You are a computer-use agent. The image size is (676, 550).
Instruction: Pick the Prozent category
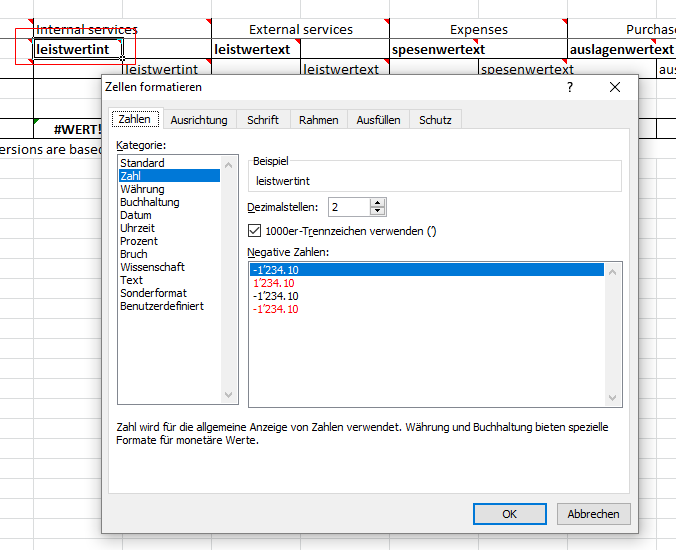point(139,241)
